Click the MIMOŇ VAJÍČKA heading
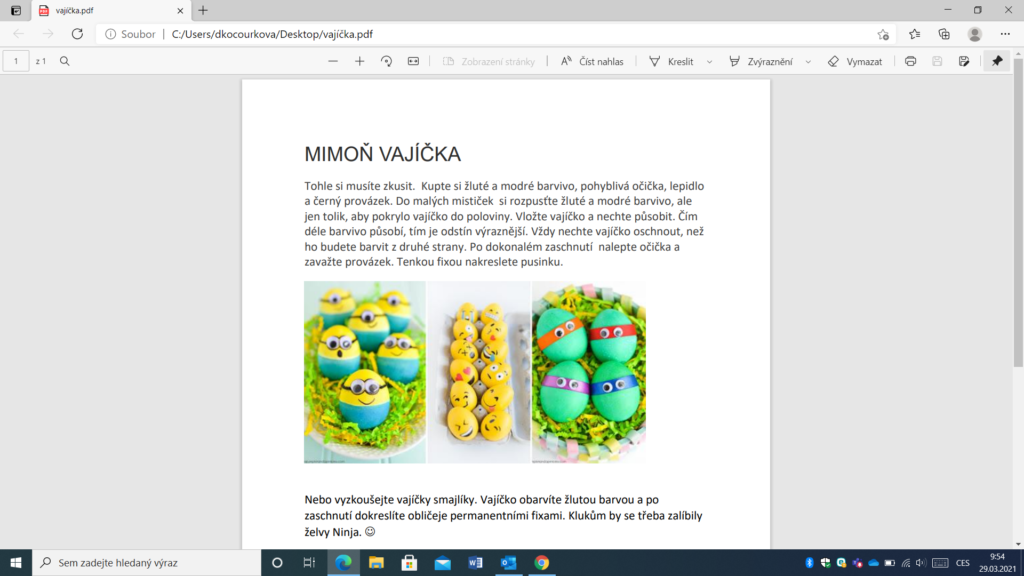Image resolution: width=1024 pixels, height=576 pixels. [x=383, y=154]
